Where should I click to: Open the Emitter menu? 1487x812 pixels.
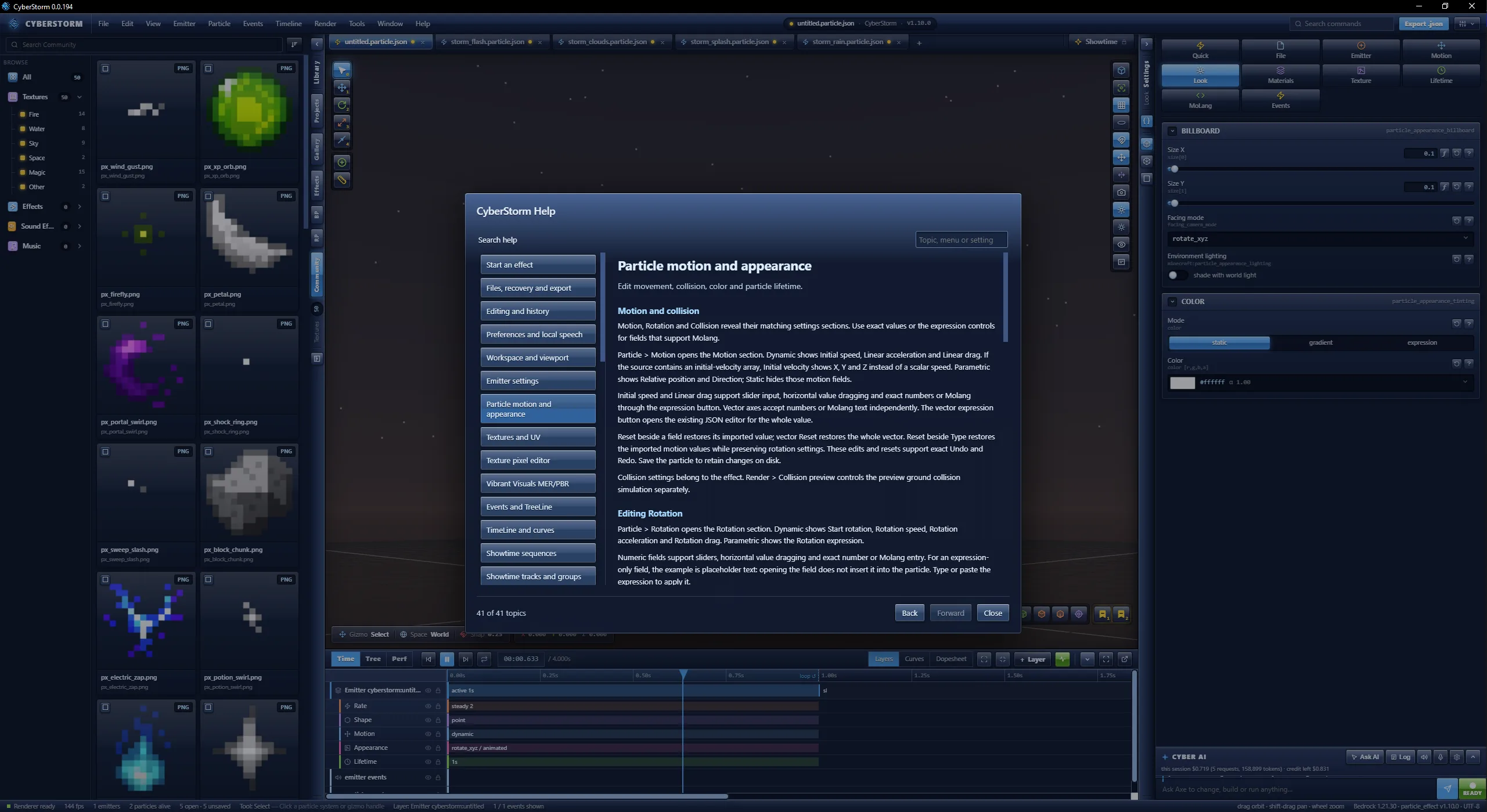tap(184, 24)
